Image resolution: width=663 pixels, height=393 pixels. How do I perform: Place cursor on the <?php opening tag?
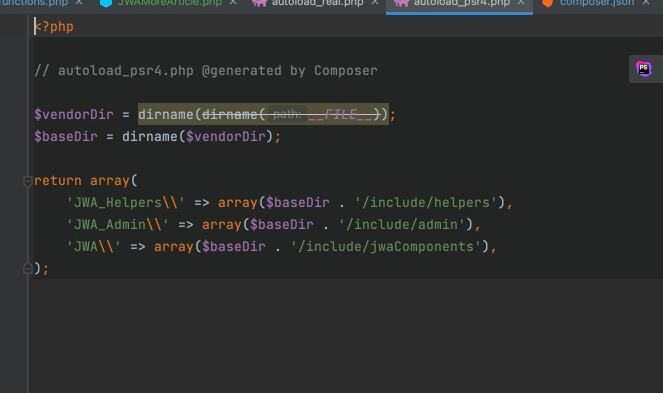coord(54,27)
